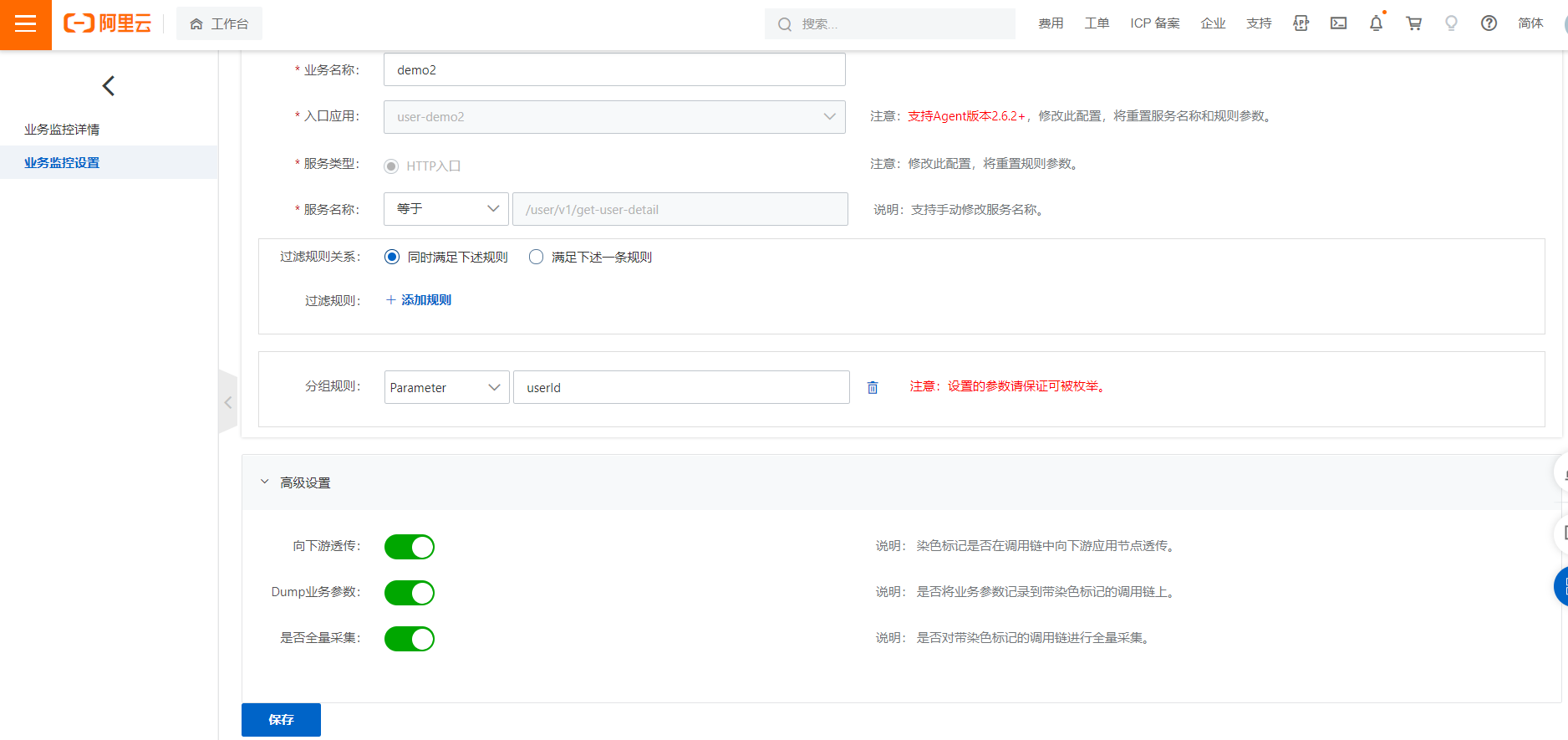Click the service name path field
Viewport: 1568px width, 740px height.
click(x=680, y=209)
